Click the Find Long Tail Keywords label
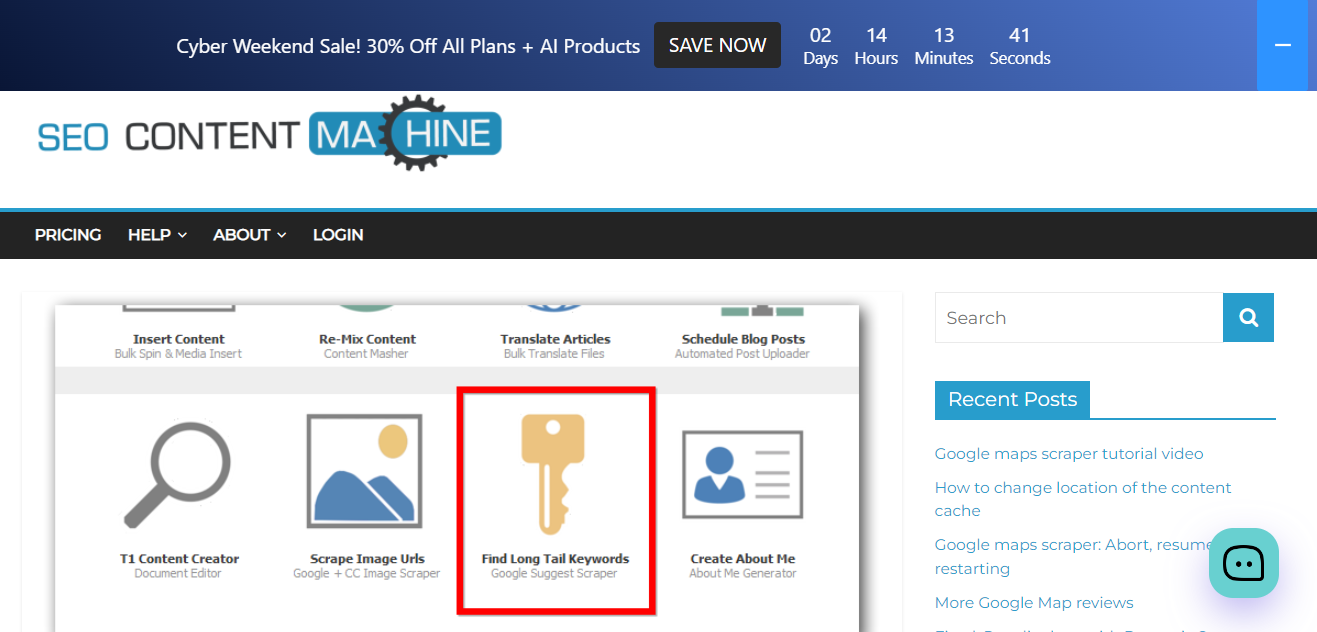 coord(555,559)
